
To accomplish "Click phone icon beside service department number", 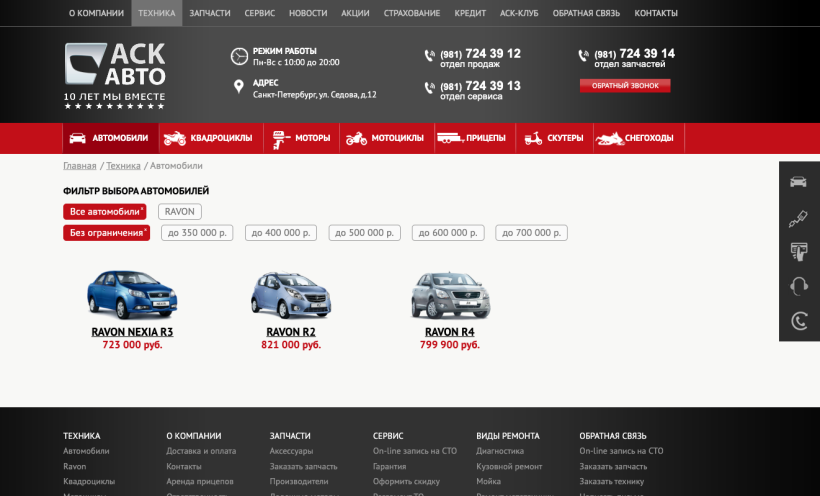I will coord(429,88).
